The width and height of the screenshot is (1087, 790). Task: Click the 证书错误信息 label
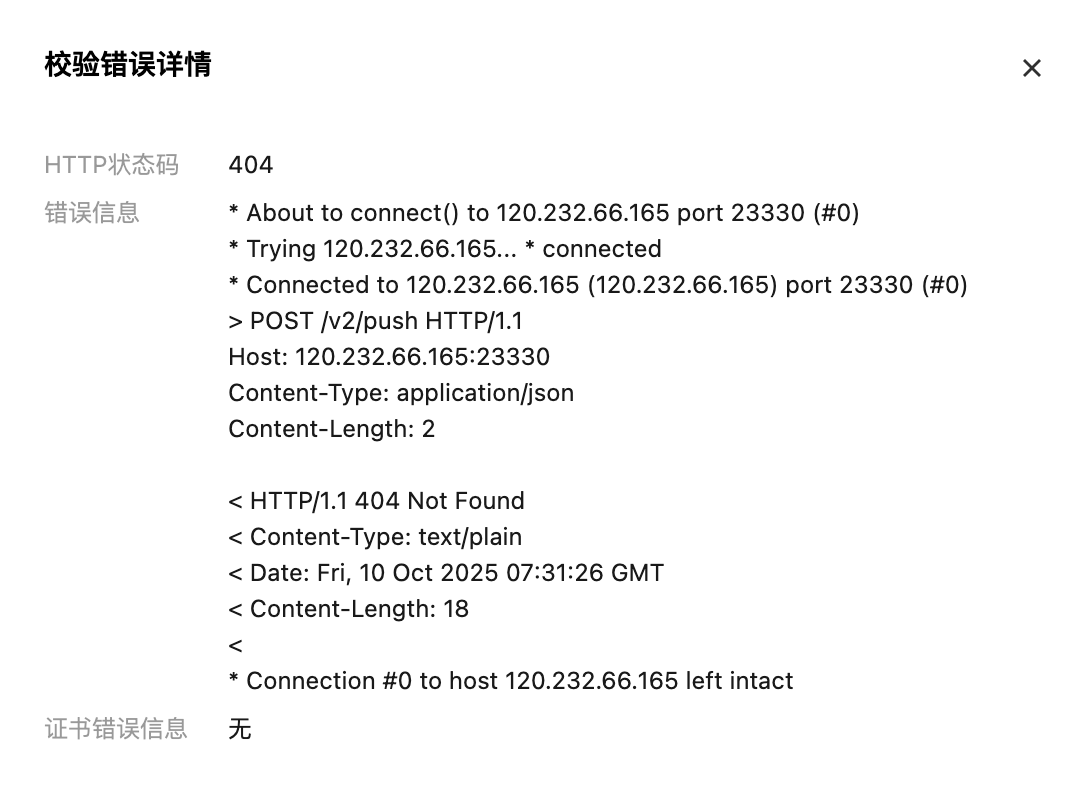pos(116,729)
